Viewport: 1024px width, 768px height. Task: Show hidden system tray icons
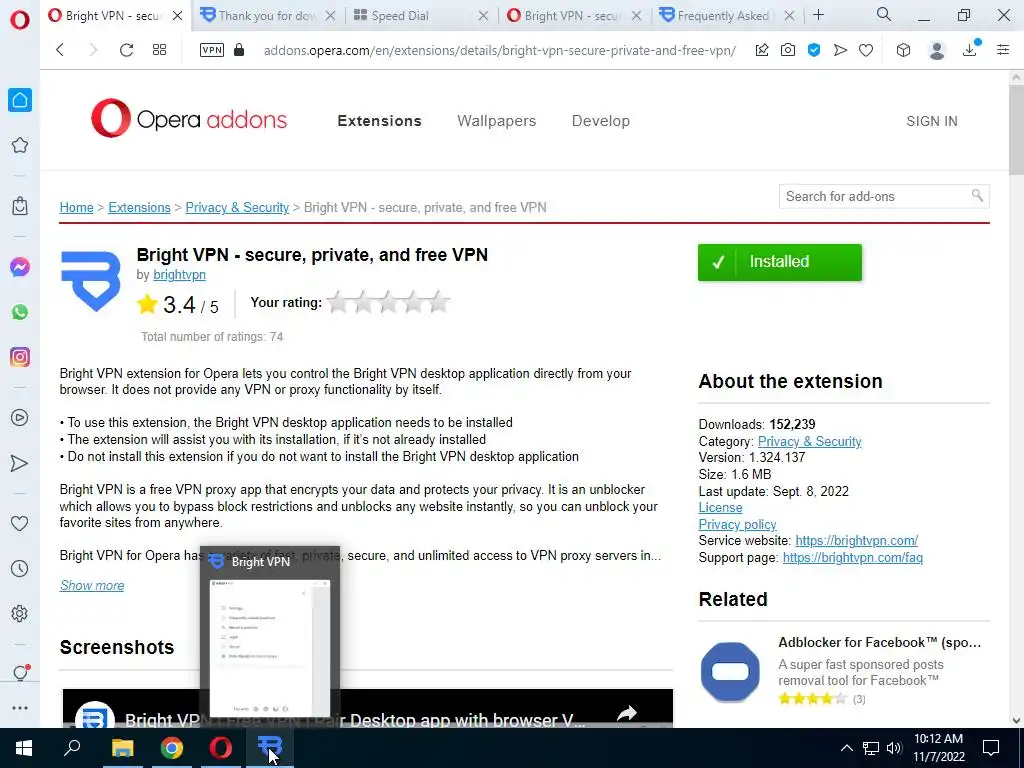pos(846,748)
